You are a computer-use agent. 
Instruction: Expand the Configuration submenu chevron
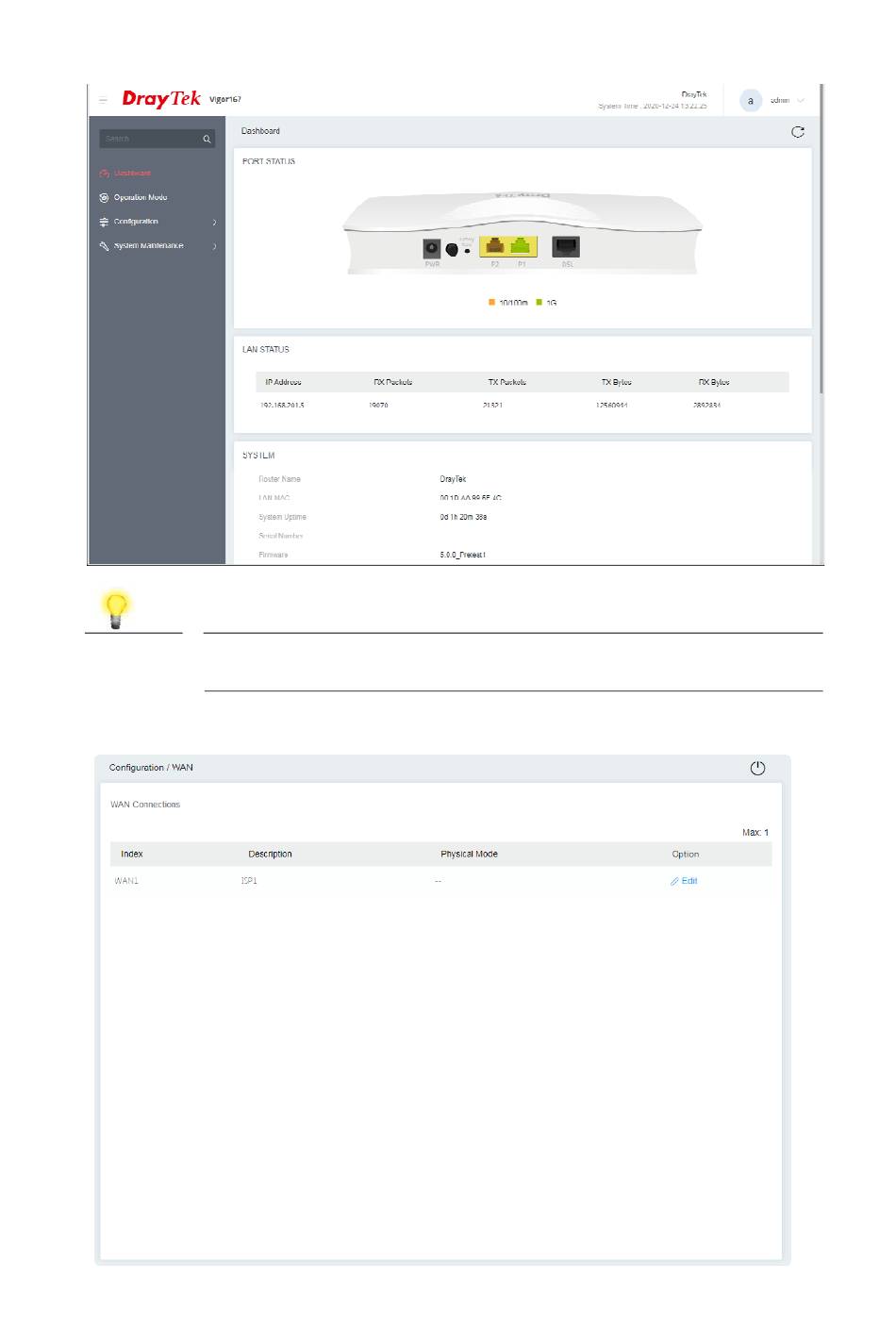pyautogui.click(x=214, y=223)
